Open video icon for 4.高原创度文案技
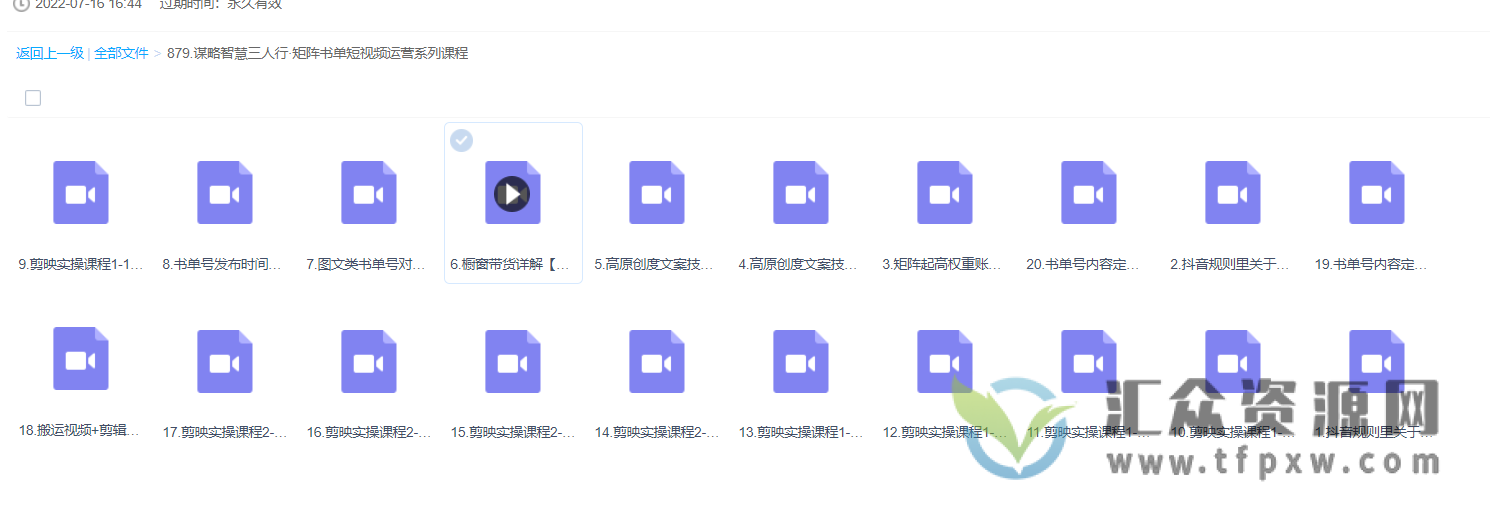The image size is (1490, 528). 801,192
